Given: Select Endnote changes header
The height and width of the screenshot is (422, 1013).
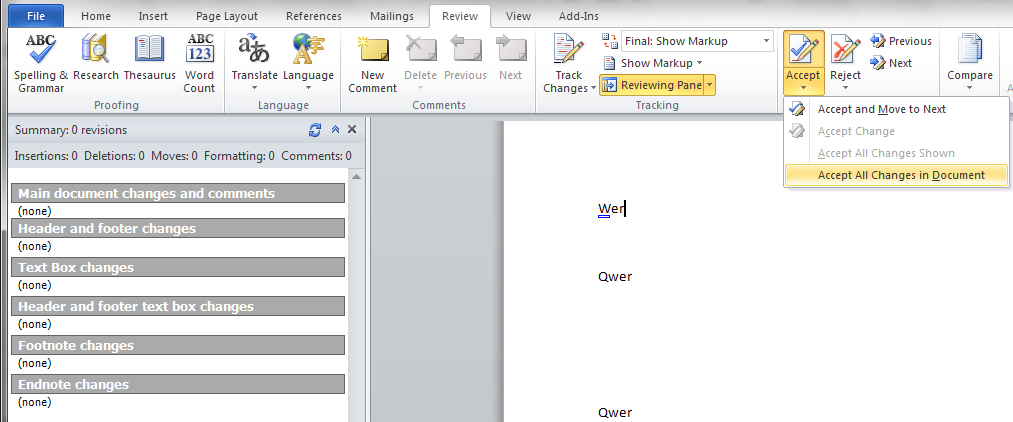Looking at the screenshot, I should click(x=178, y=384).
